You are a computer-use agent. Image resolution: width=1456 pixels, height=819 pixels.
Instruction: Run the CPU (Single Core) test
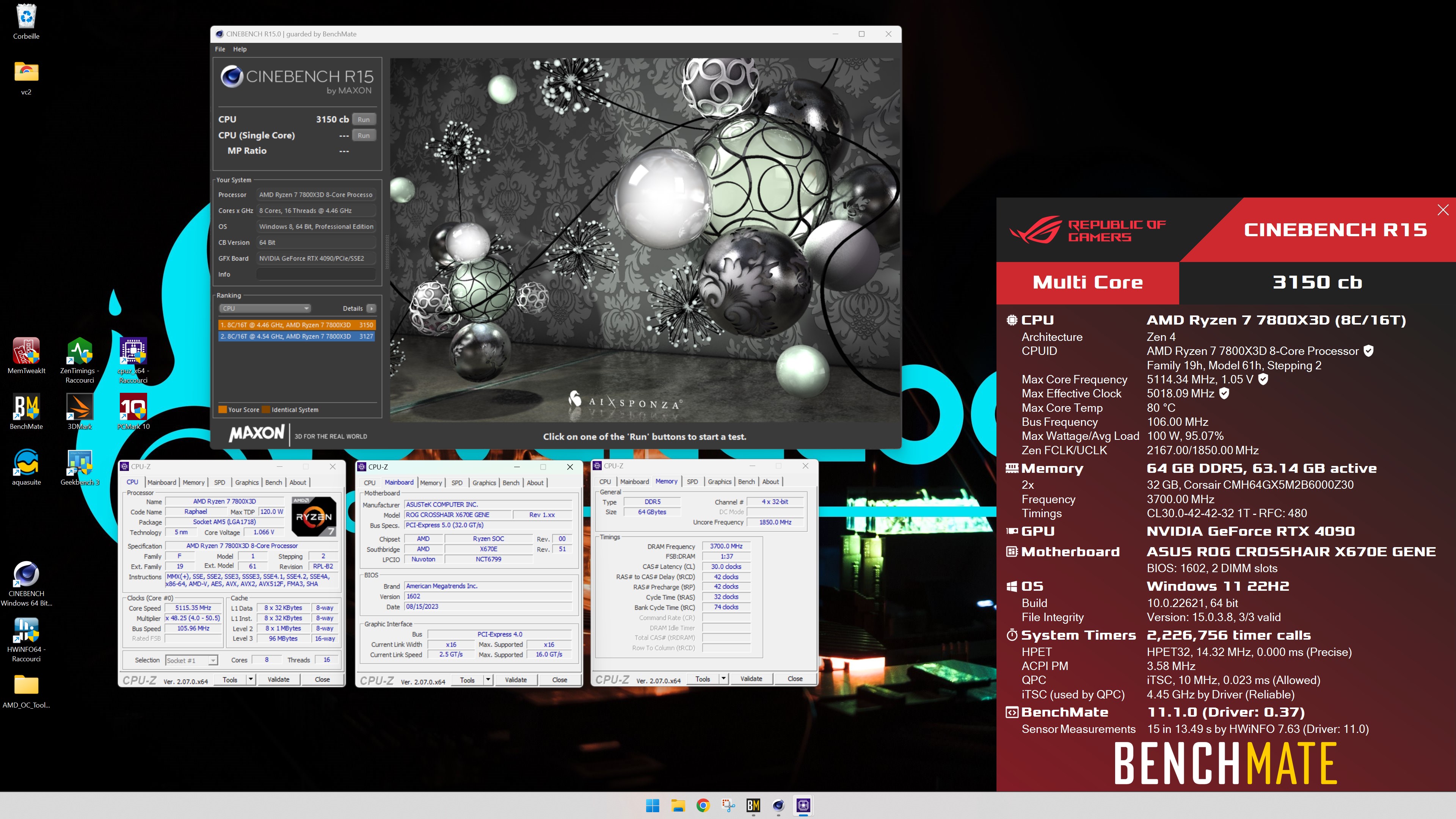tap(364, 136)
